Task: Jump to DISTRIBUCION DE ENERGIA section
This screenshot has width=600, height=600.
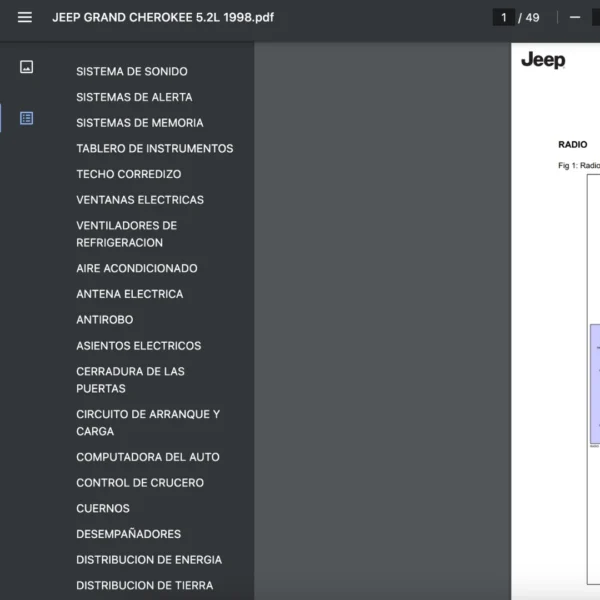Action: coord(149,560)
